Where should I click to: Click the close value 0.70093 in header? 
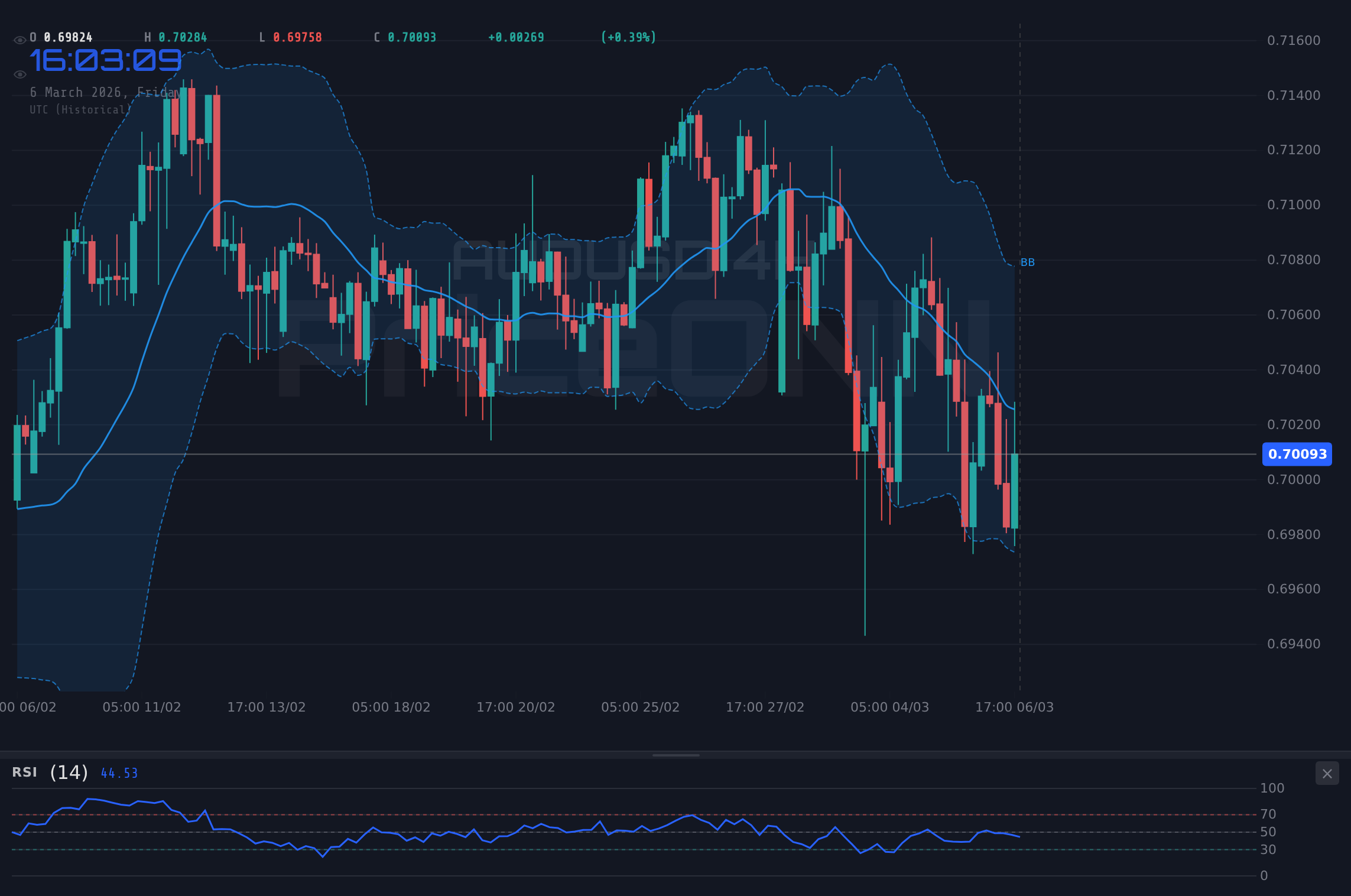[x=412, y=38]
